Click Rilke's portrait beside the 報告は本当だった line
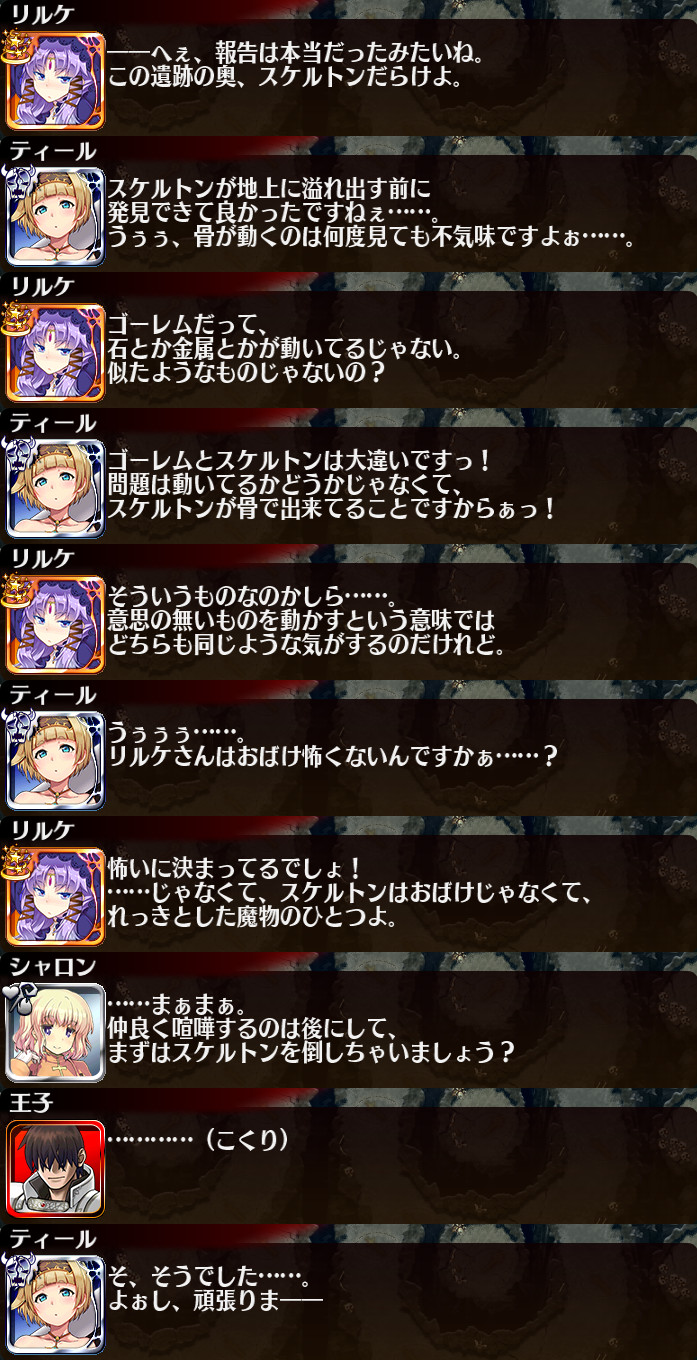Viewport: 697px width, 1360px height. [55, 80]
